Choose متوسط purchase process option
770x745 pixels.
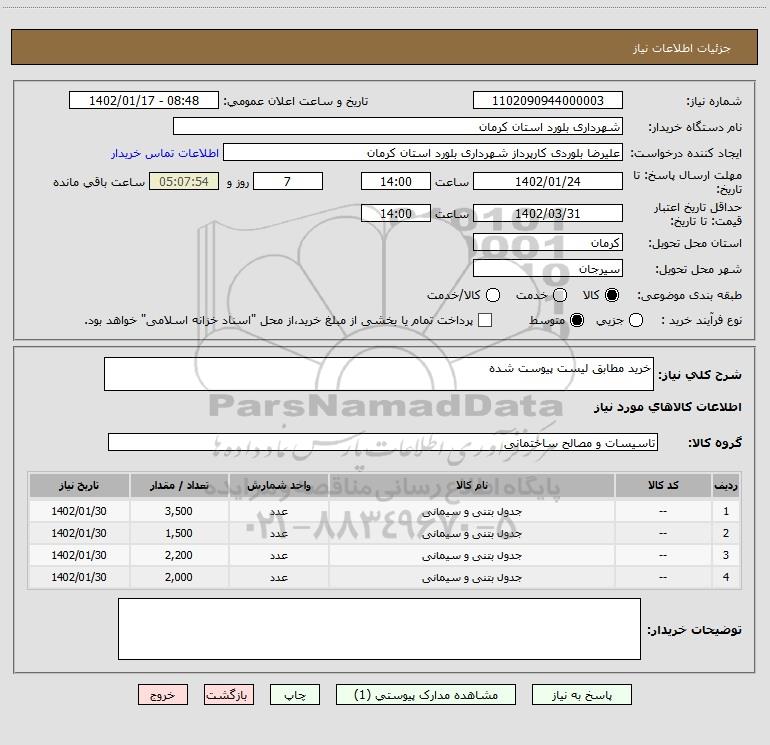[577, 320]
